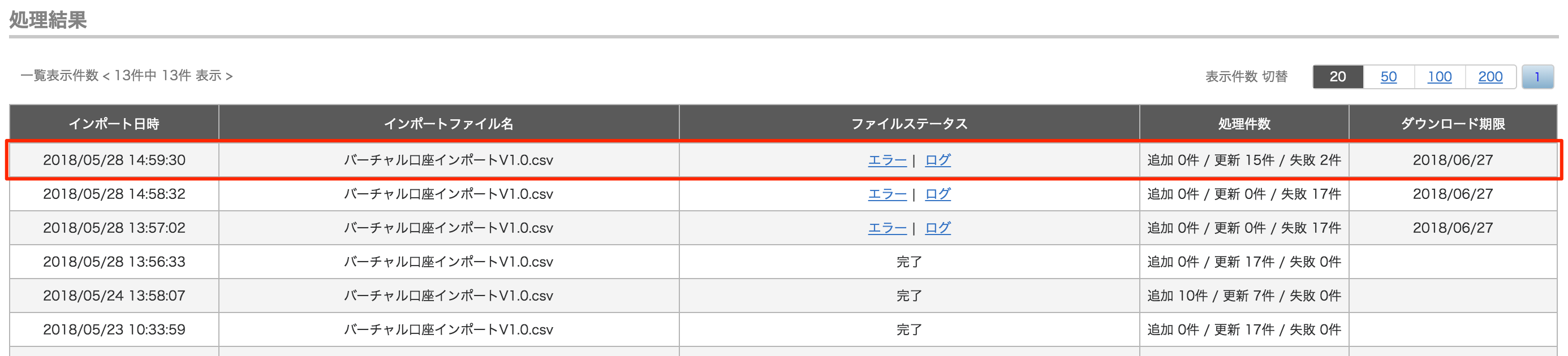Switch display count to 200
The image size is (1568, 356).
tap(1490, 77)
